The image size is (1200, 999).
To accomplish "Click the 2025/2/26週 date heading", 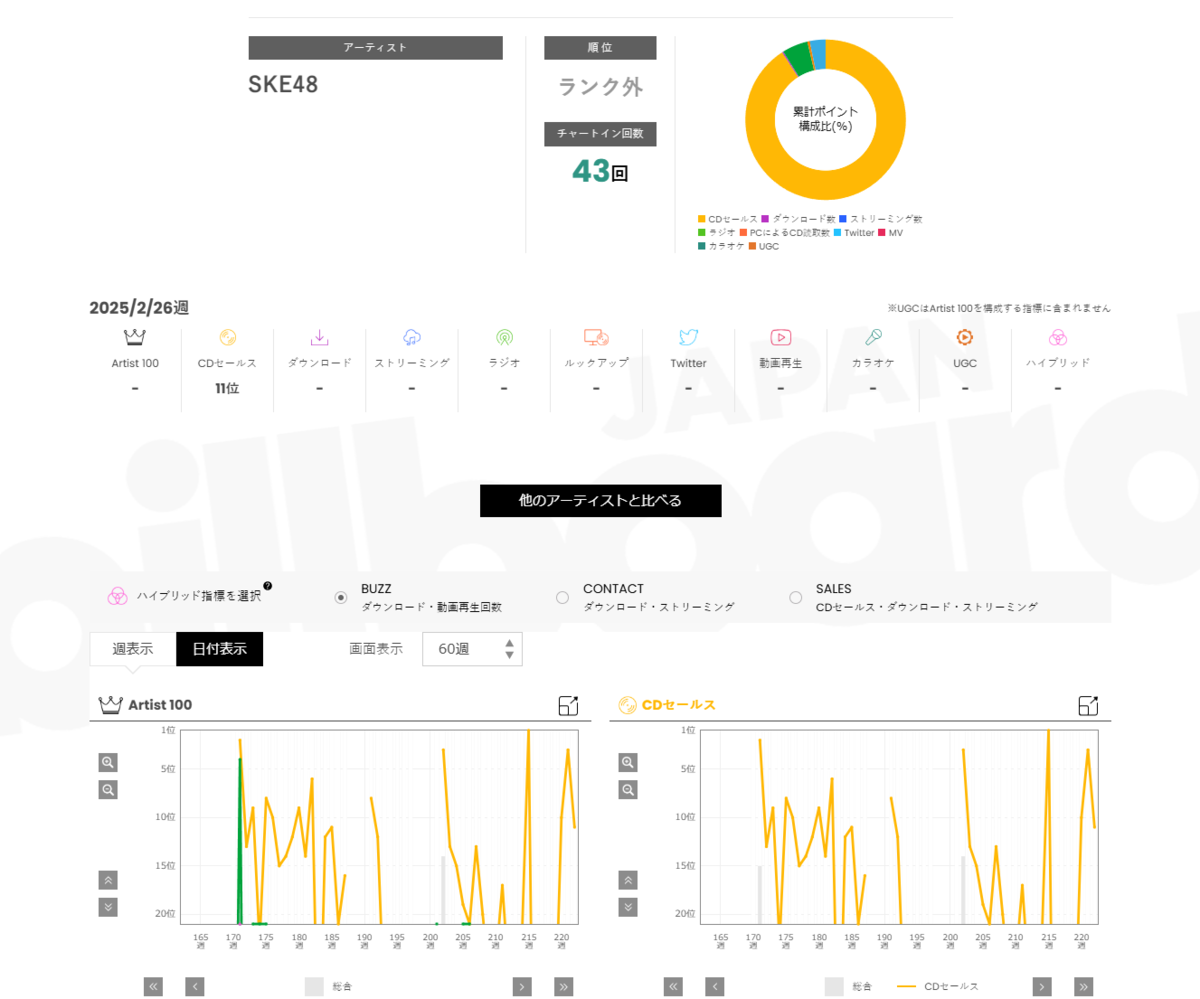I will pos(139,308).
